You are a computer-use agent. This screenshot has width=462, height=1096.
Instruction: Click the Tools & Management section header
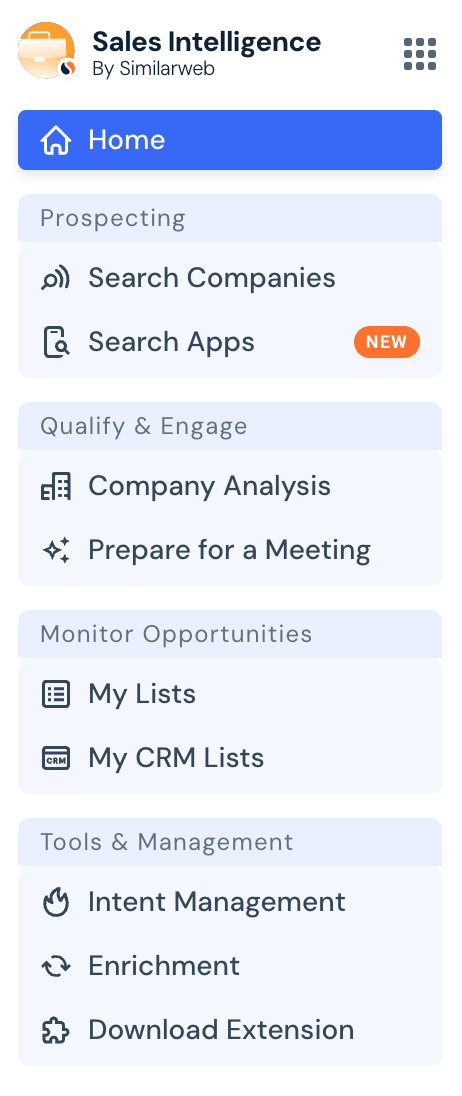click(230, 842)
